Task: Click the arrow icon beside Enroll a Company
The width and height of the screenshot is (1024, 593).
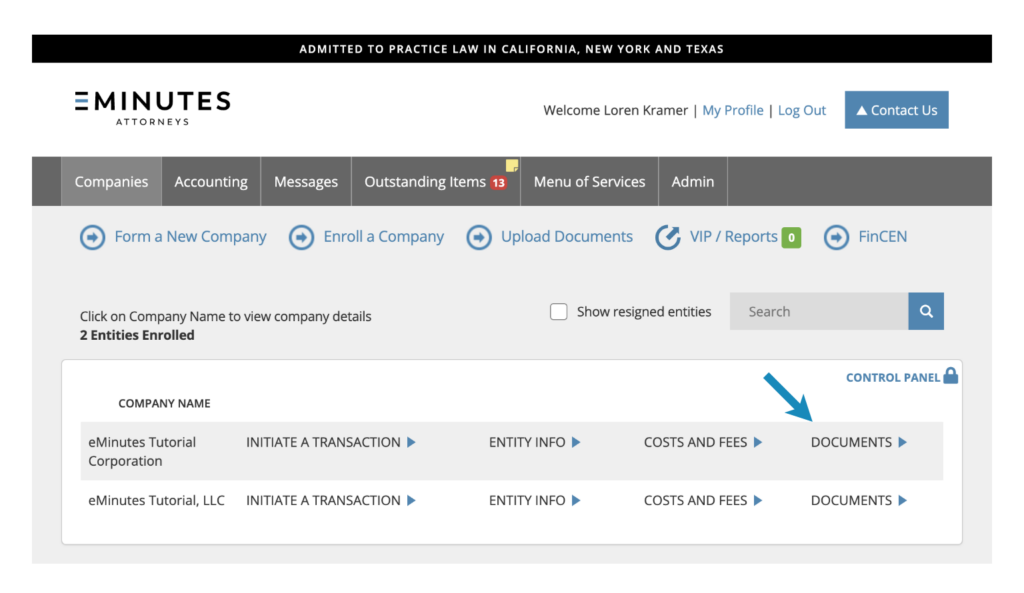Action: [301, 237]
